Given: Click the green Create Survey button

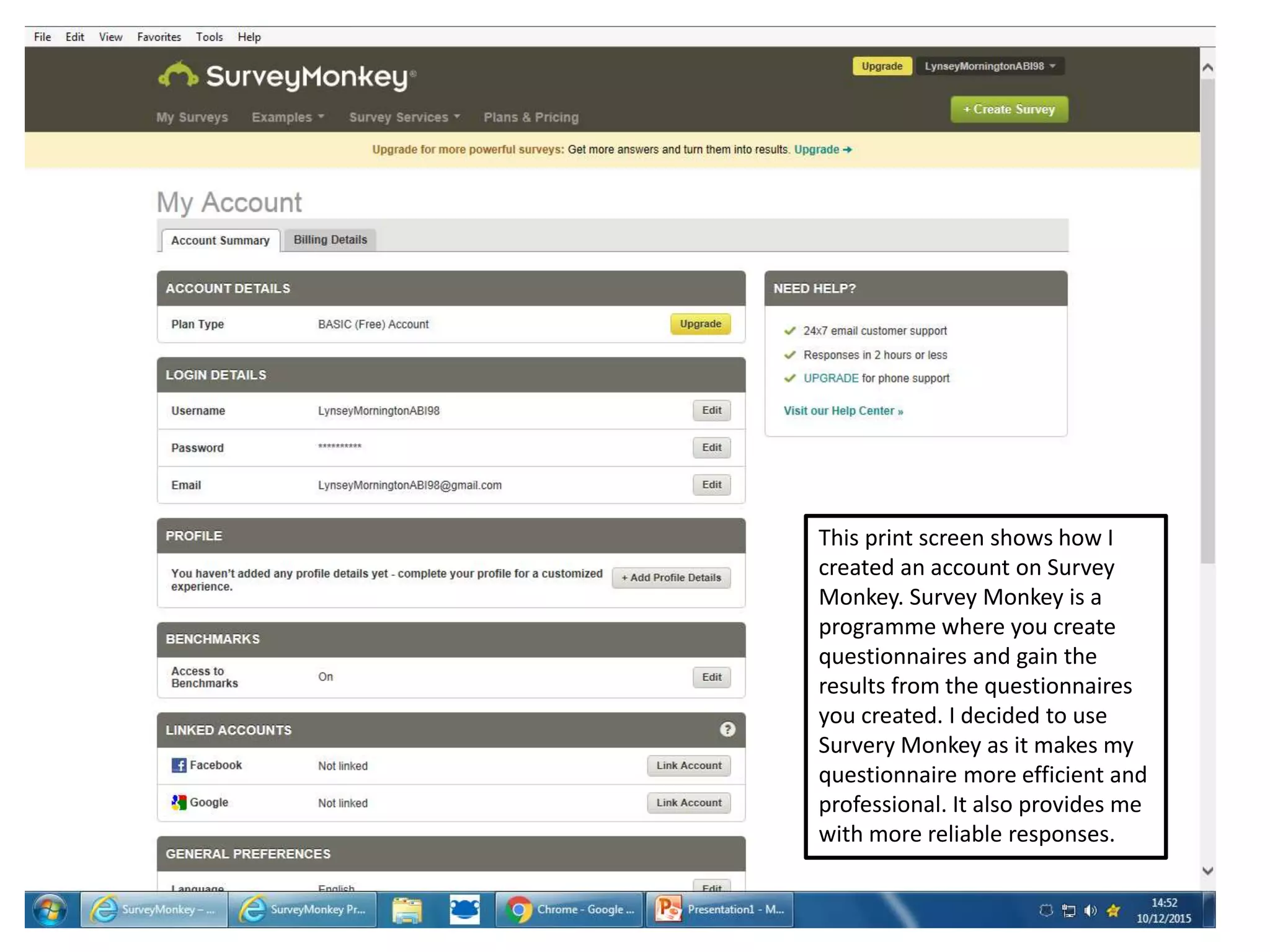Looking at the screenshot, I should [1009, 109].
